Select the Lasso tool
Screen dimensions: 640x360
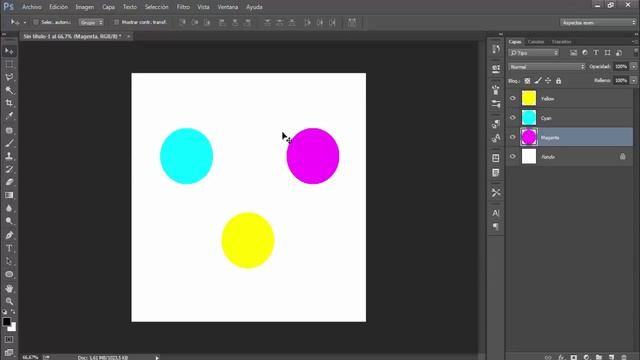[x=9, y=77]
